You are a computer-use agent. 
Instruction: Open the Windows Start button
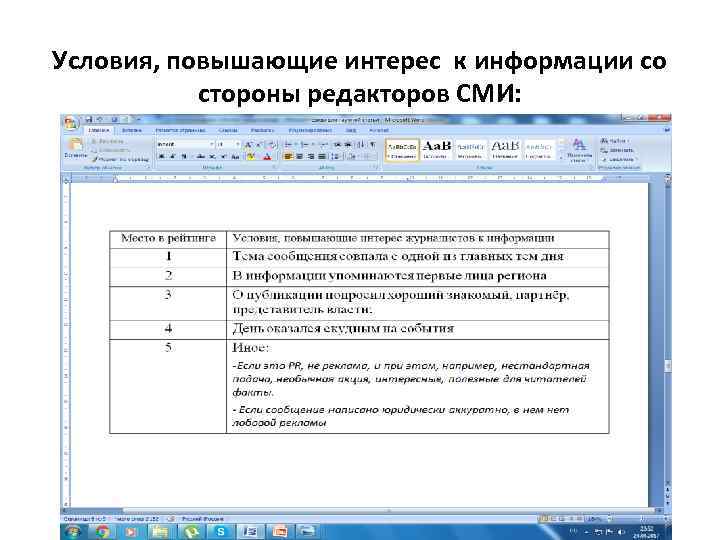[x=73, y=532]
